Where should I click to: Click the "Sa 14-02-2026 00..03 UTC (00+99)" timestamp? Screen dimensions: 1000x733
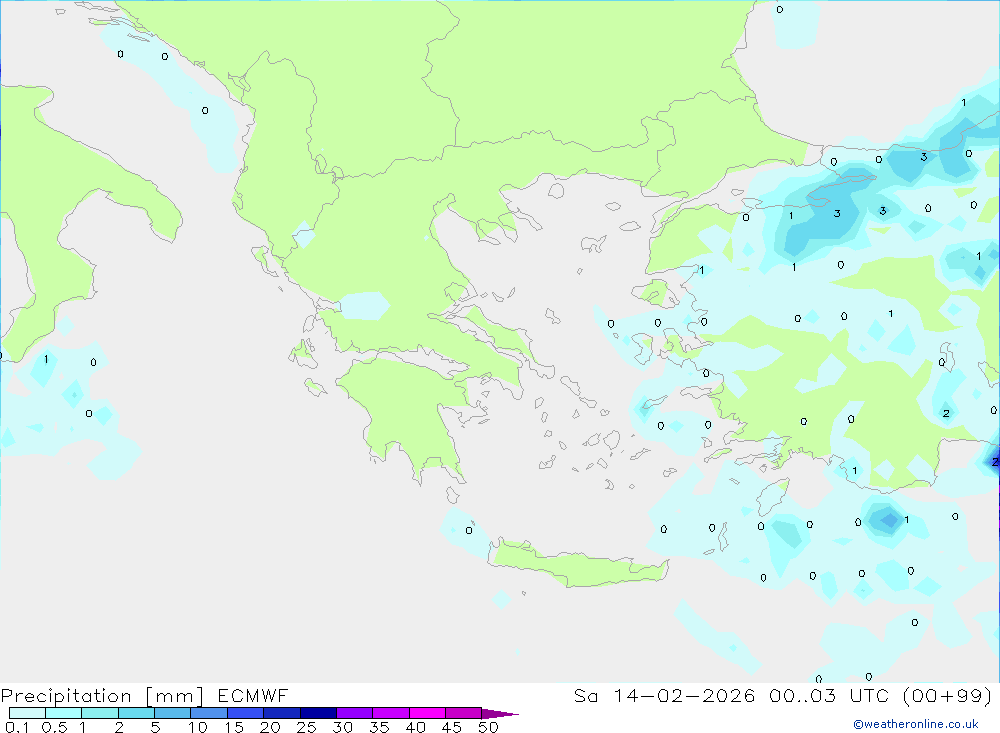(x=783, y=696)
